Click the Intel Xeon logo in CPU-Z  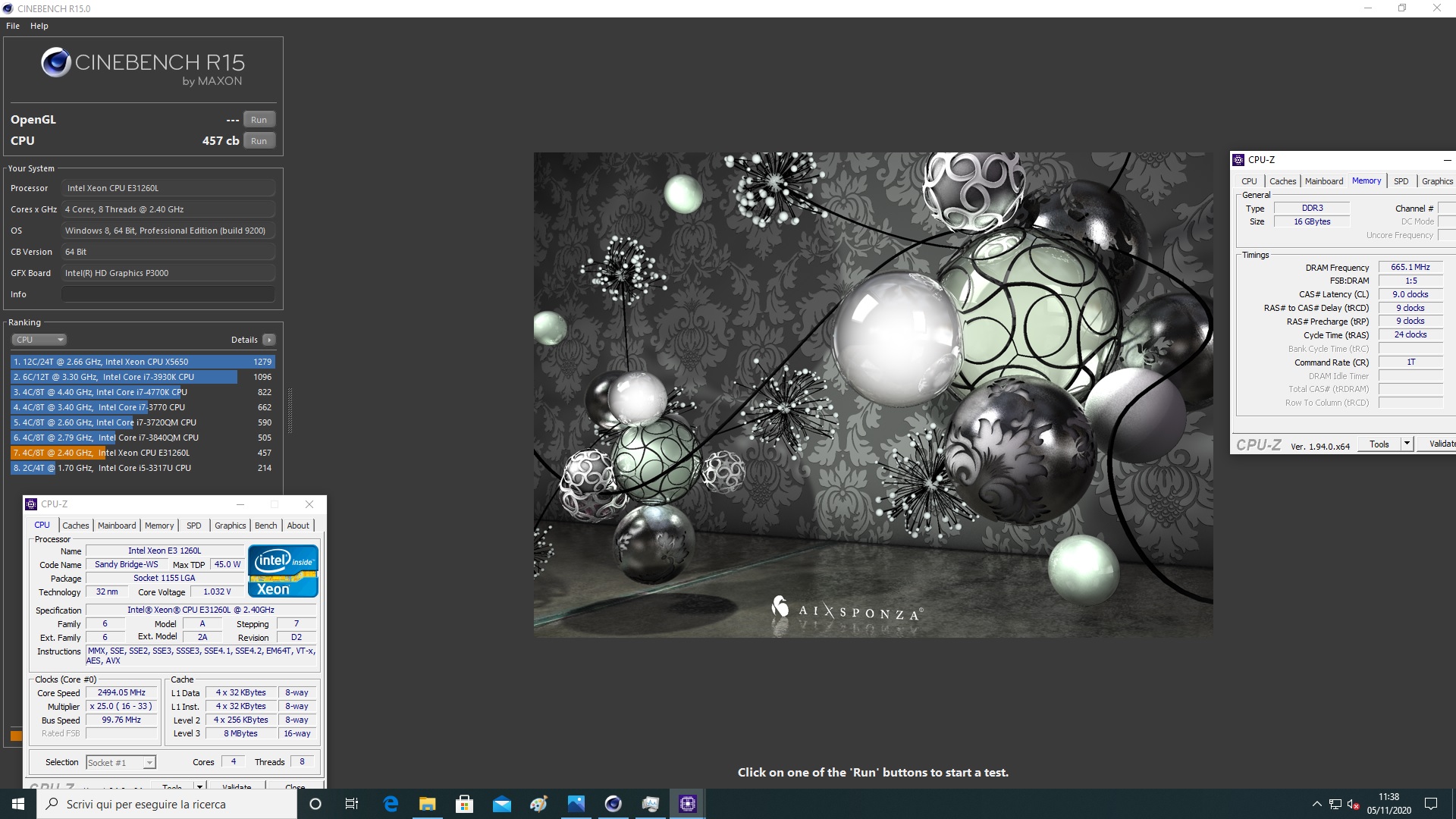tap(283, 571)
